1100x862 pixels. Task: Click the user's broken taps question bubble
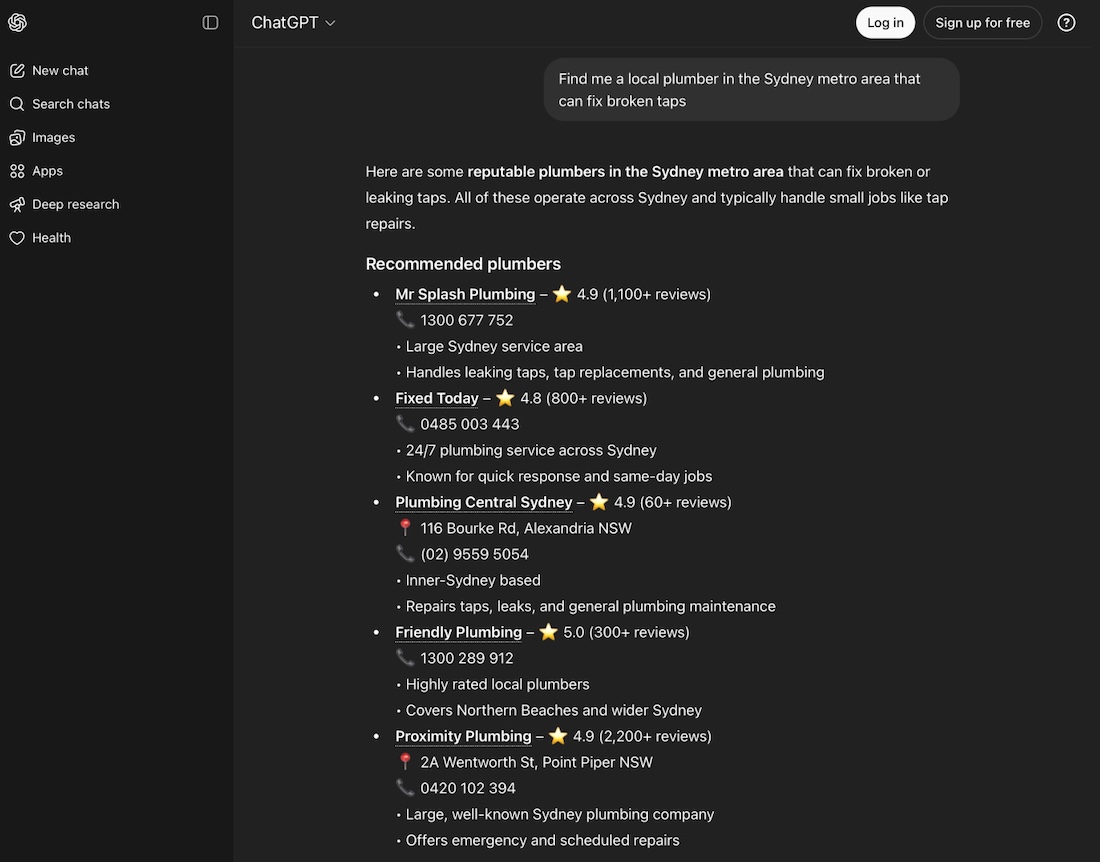click(x=751, y=89)
